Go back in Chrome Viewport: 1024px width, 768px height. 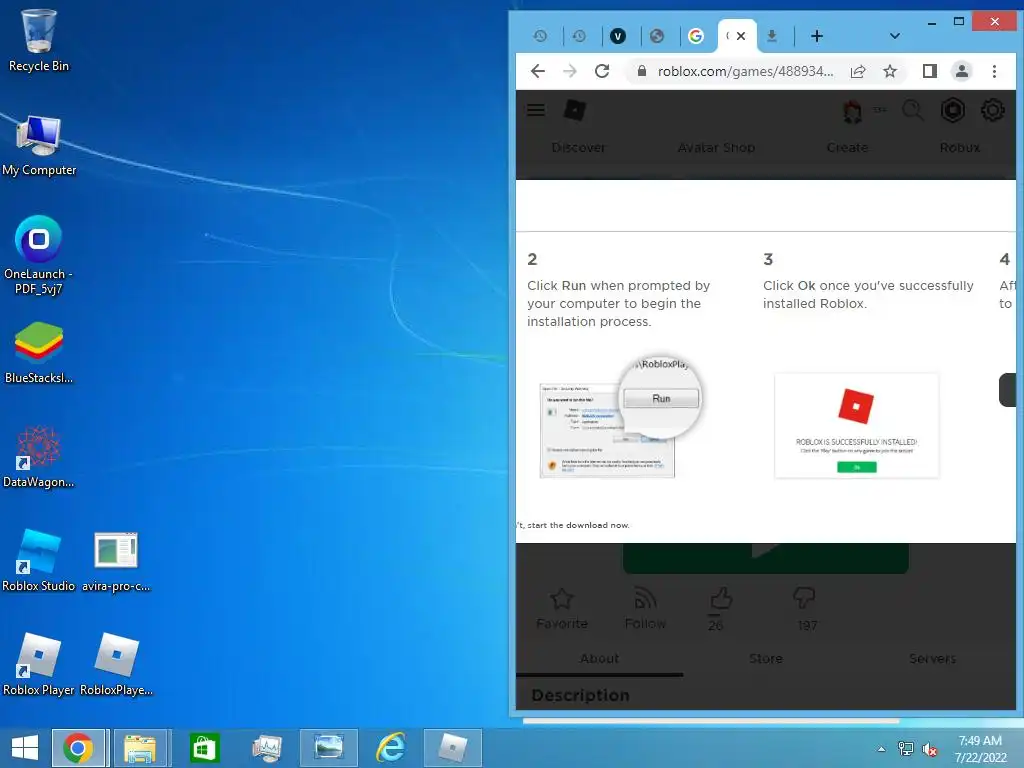537,71
